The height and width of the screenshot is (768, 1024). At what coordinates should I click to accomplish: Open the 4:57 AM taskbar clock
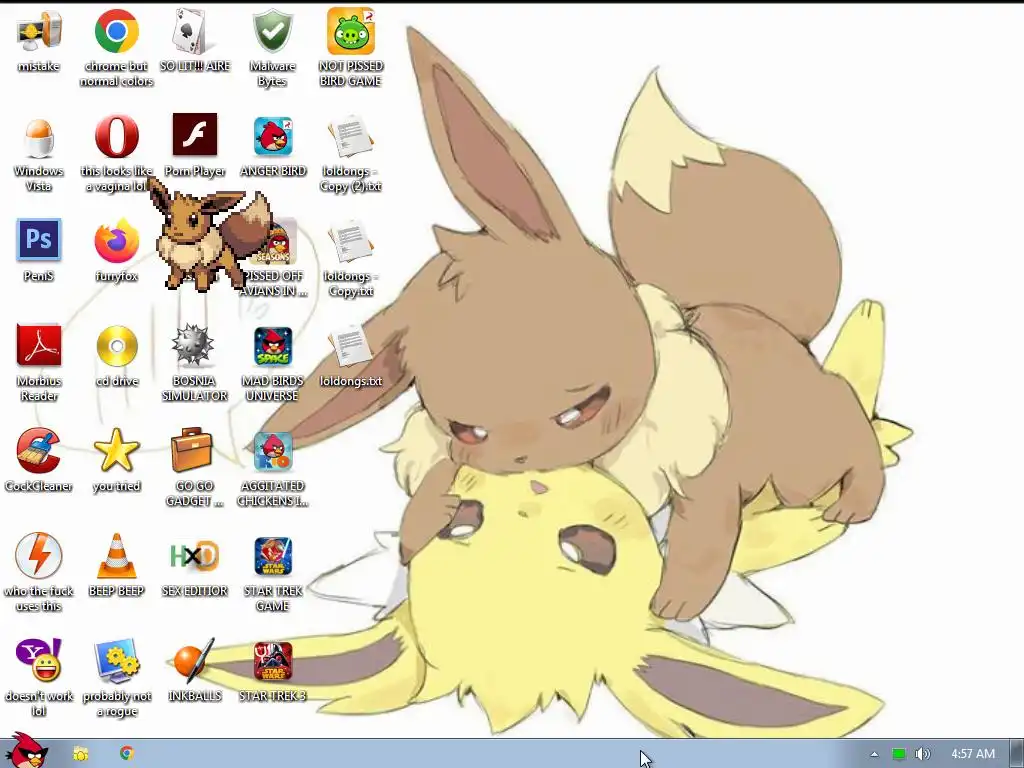[973, 754]
